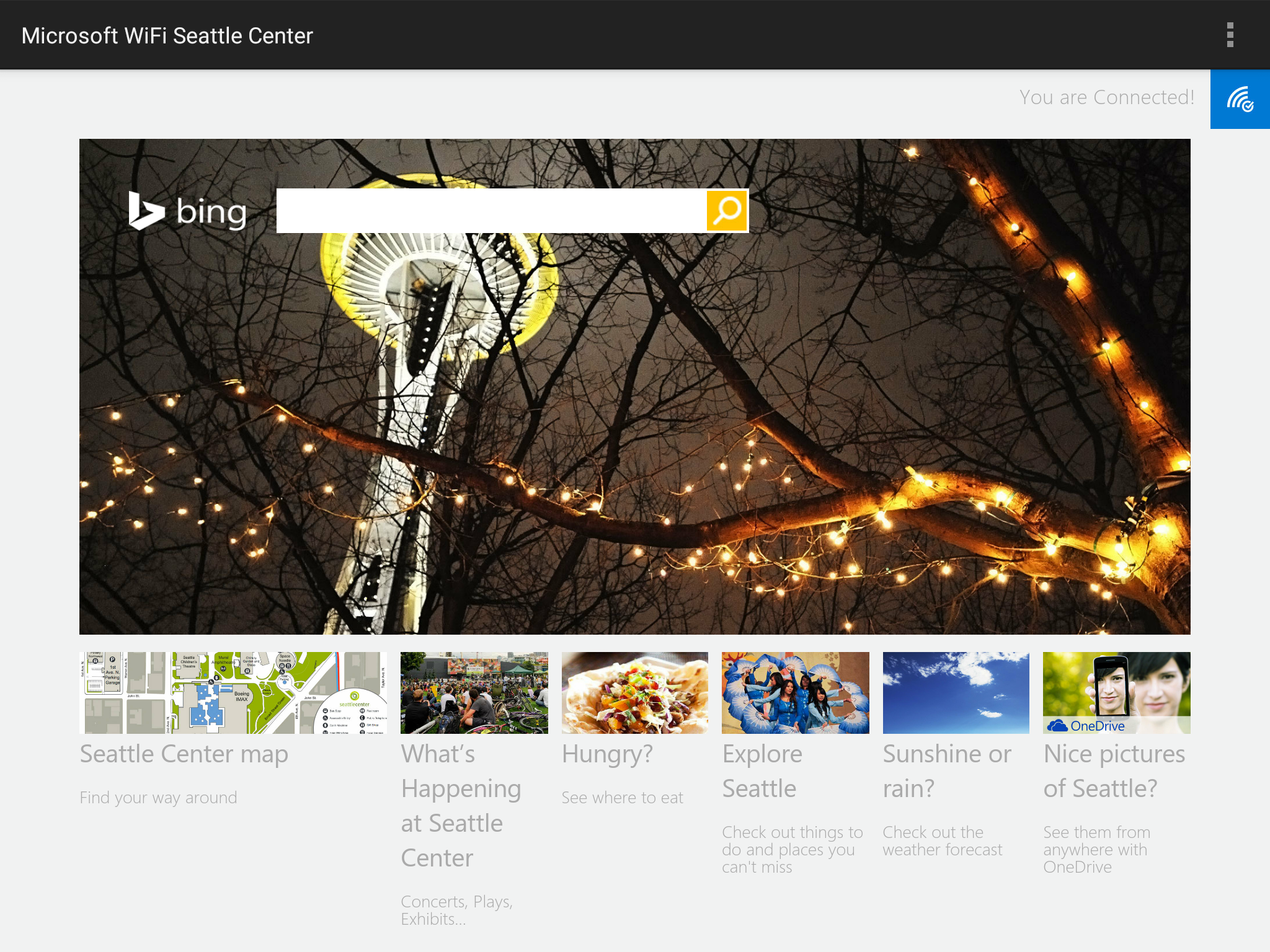Open the three-dot overflow menu
The image size is (1270, 952).
point(1230,35)
